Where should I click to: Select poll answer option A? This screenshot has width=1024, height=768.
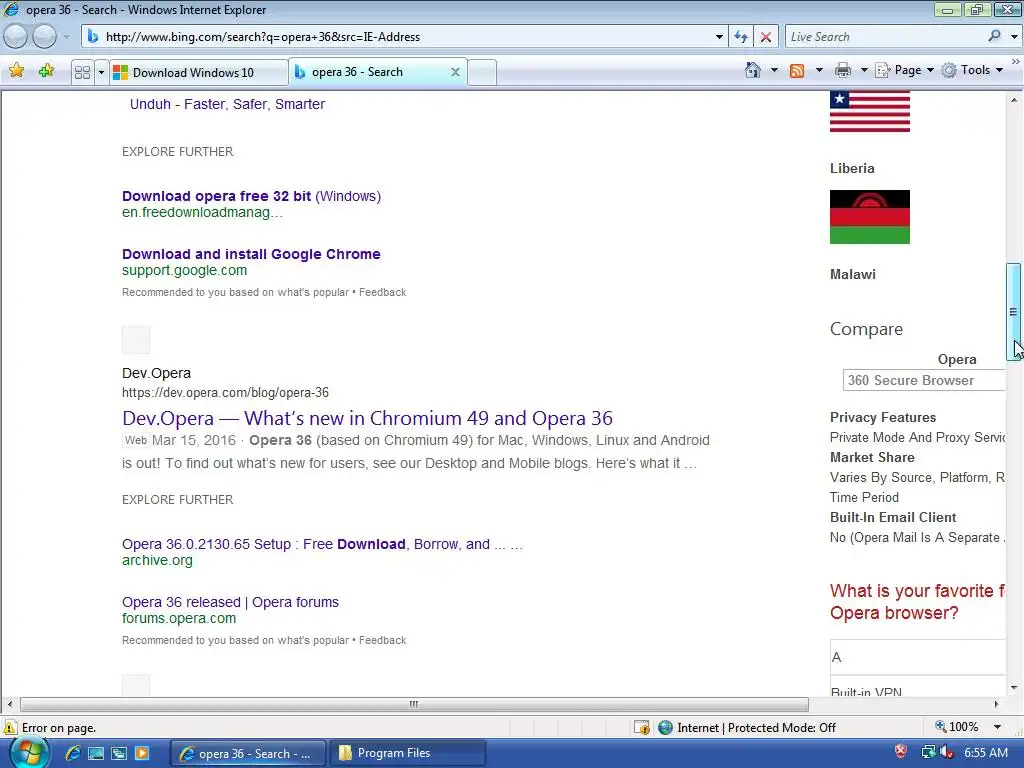click(918, 657)
